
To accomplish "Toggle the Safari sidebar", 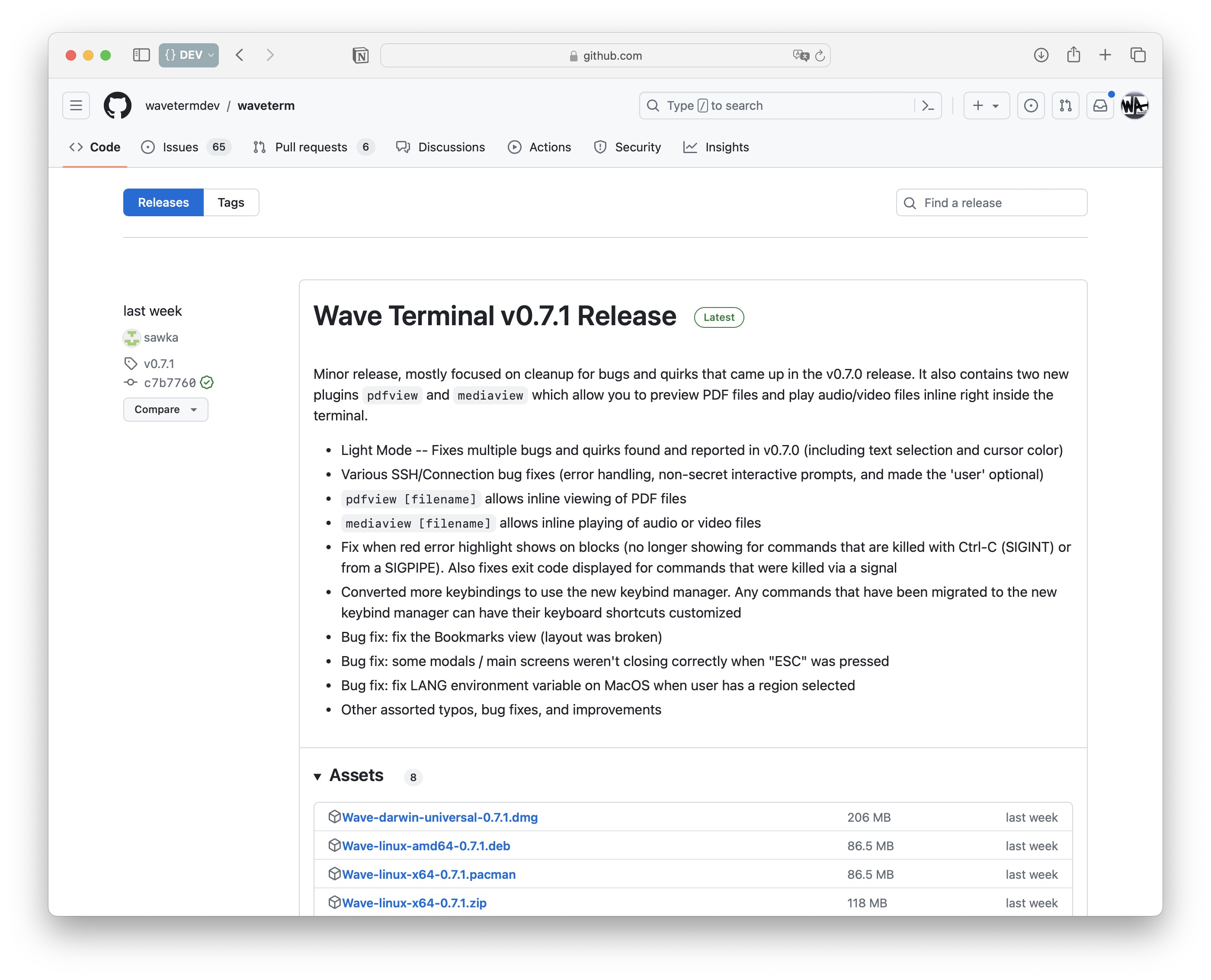I will pyautogui.click(x=141, y=55).
